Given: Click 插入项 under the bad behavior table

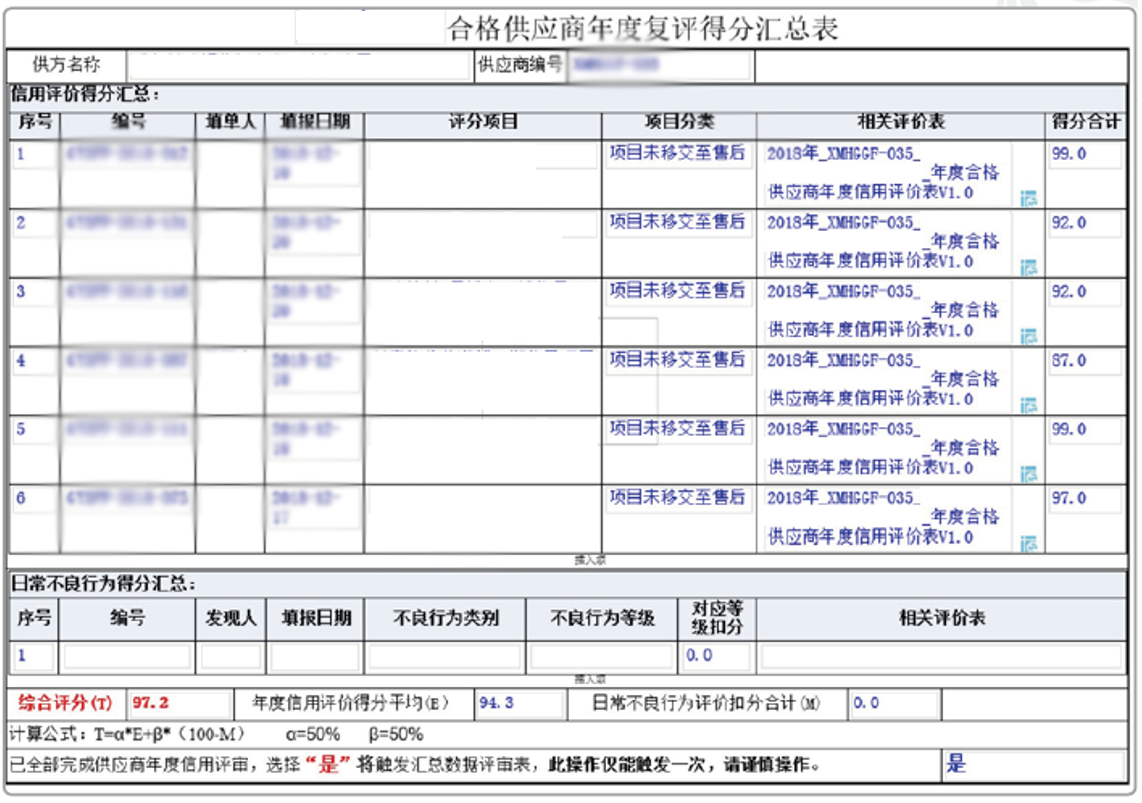Looking at the screenshot, I should 590,679.
